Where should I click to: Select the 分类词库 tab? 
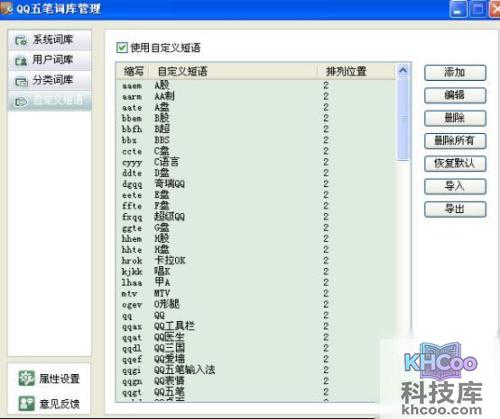(50, 81)
